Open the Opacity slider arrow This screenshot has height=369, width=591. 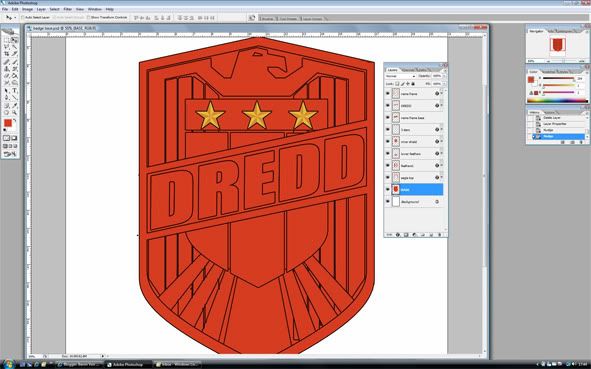point(443,76)
